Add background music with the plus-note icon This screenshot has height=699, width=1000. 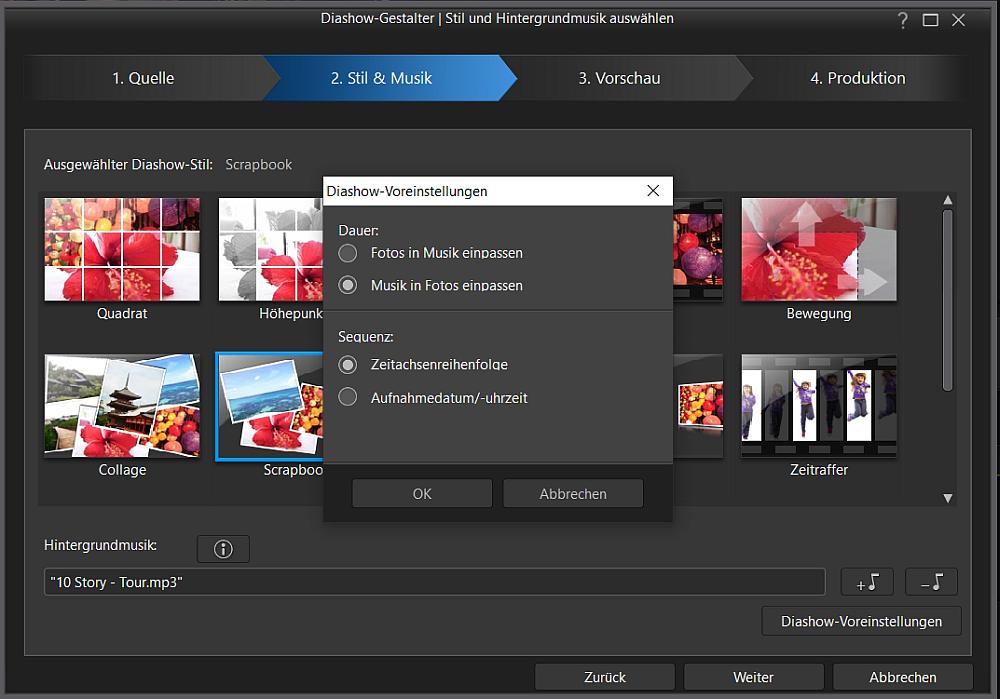tap(867, 582)
